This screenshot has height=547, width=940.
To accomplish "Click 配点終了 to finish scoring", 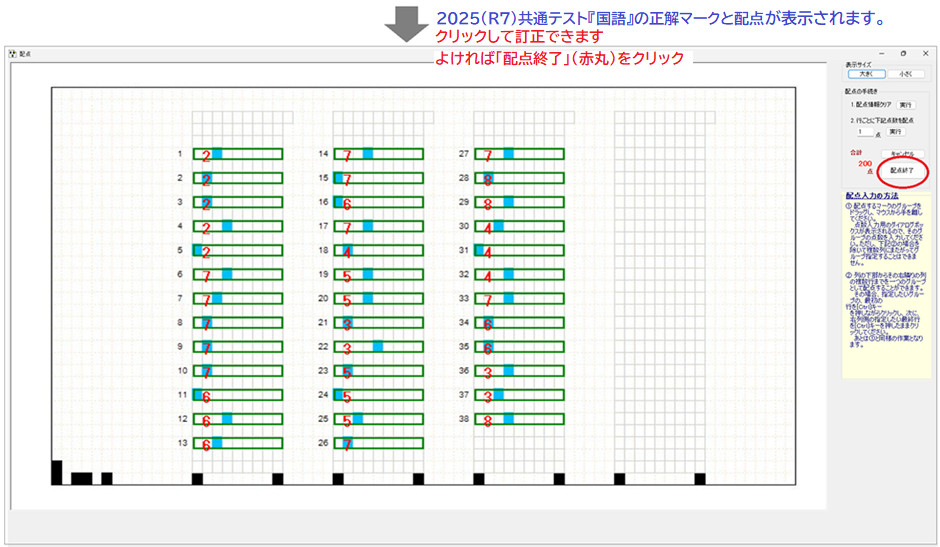I will tap(902, 171).
